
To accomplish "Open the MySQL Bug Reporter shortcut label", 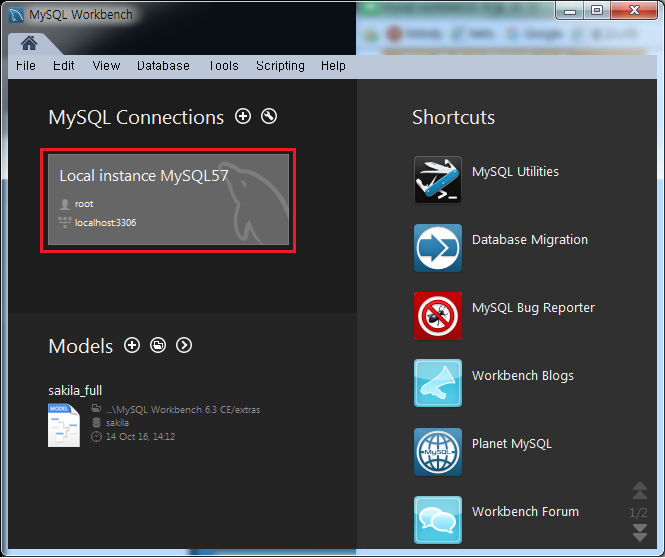I will pyautogui.click(x=533, y=308).
